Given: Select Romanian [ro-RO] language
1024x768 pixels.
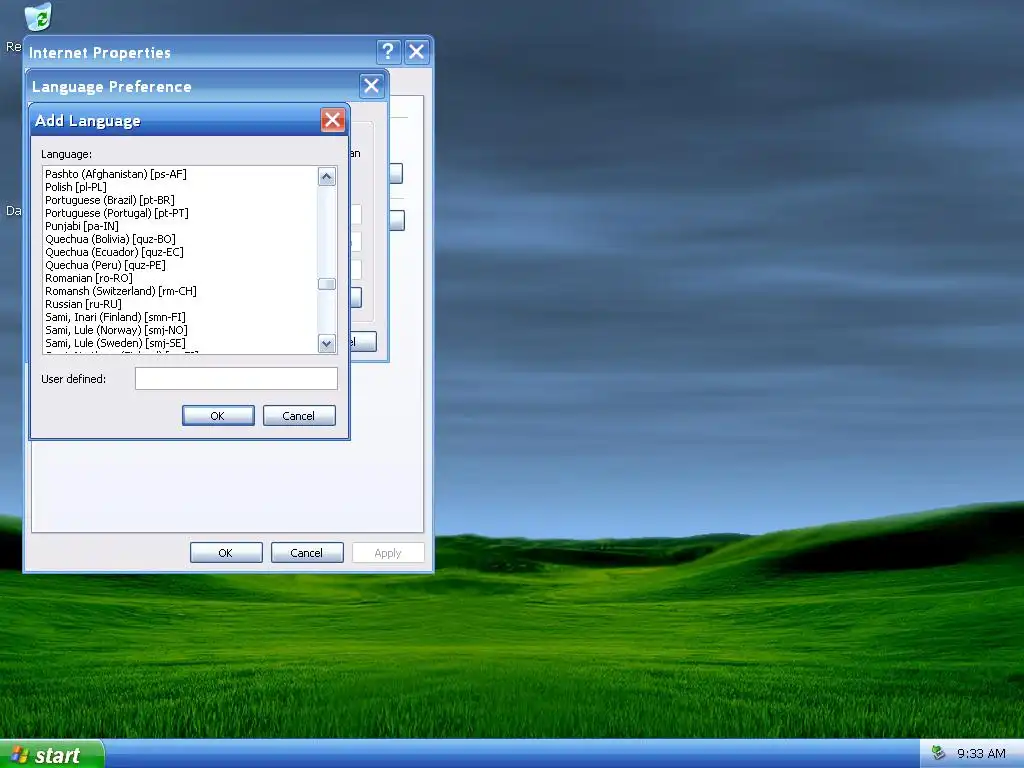Looking at the screenshot, I should (x=89, y=278).
